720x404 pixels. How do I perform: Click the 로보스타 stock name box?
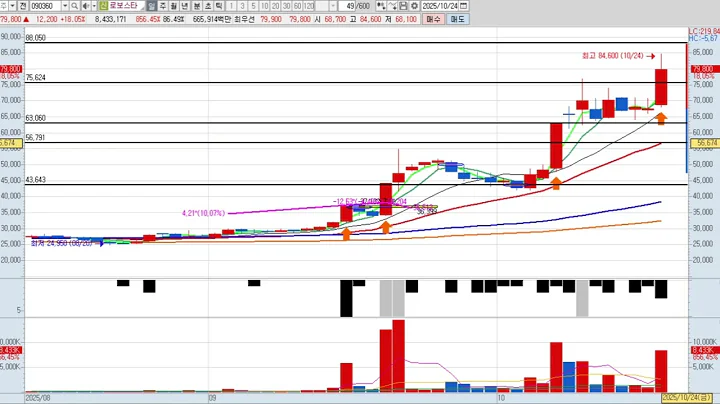coord(127,6)
